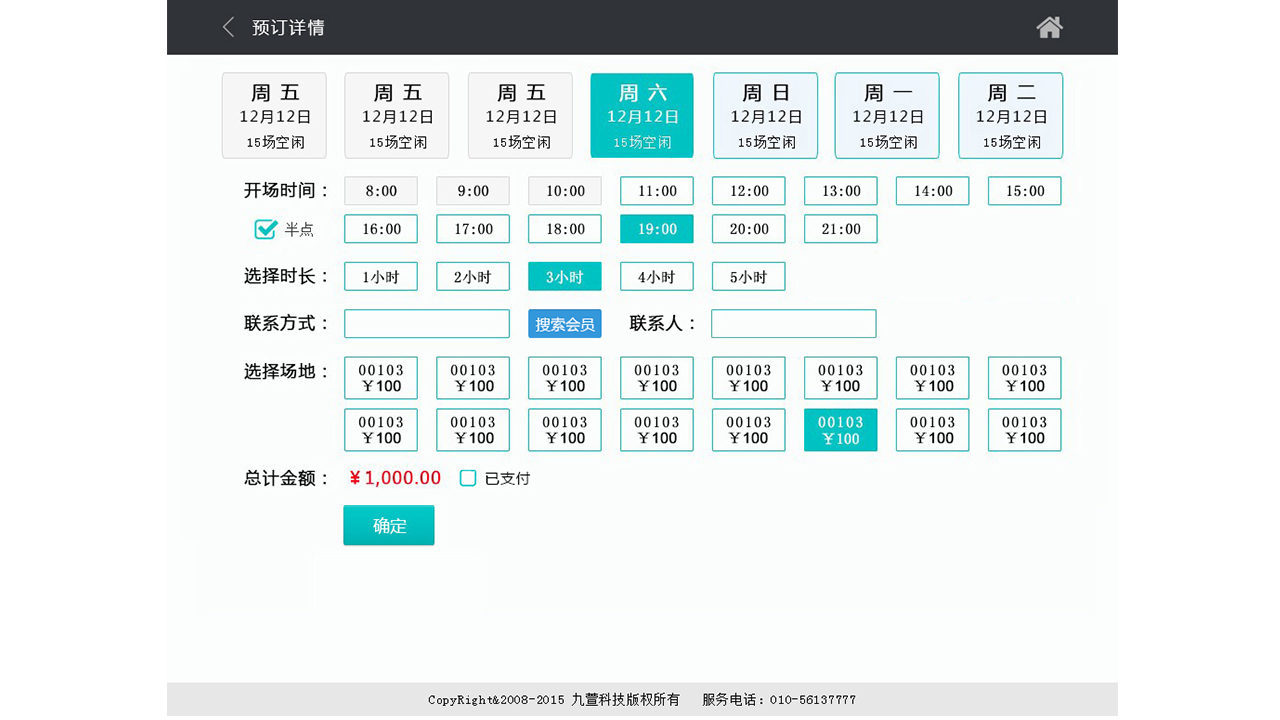Select the 17:00 time slot
The image size is (1280, 720).
(x=473, y=229)
